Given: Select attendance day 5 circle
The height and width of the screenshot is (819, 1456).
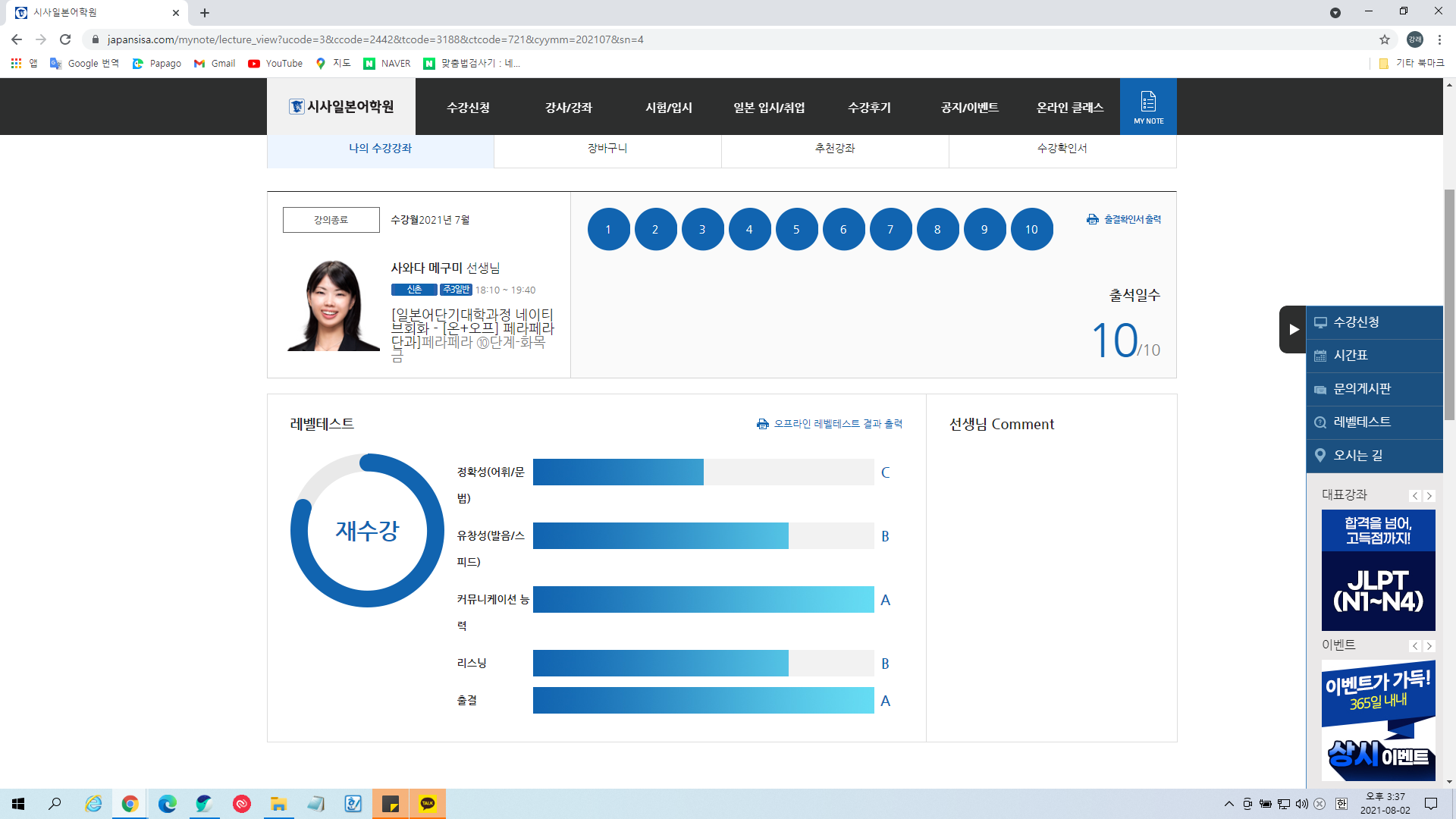Looking at the screenshot, I should (796, 229).
